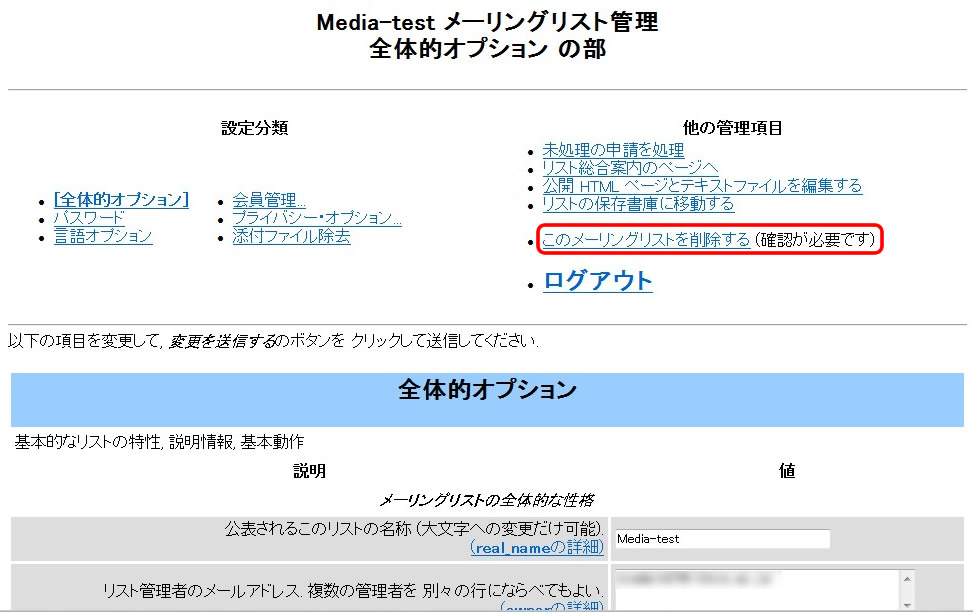973x612 pixels.
Task: Click the blue 全体的オプション section banner
Action: 487,399
